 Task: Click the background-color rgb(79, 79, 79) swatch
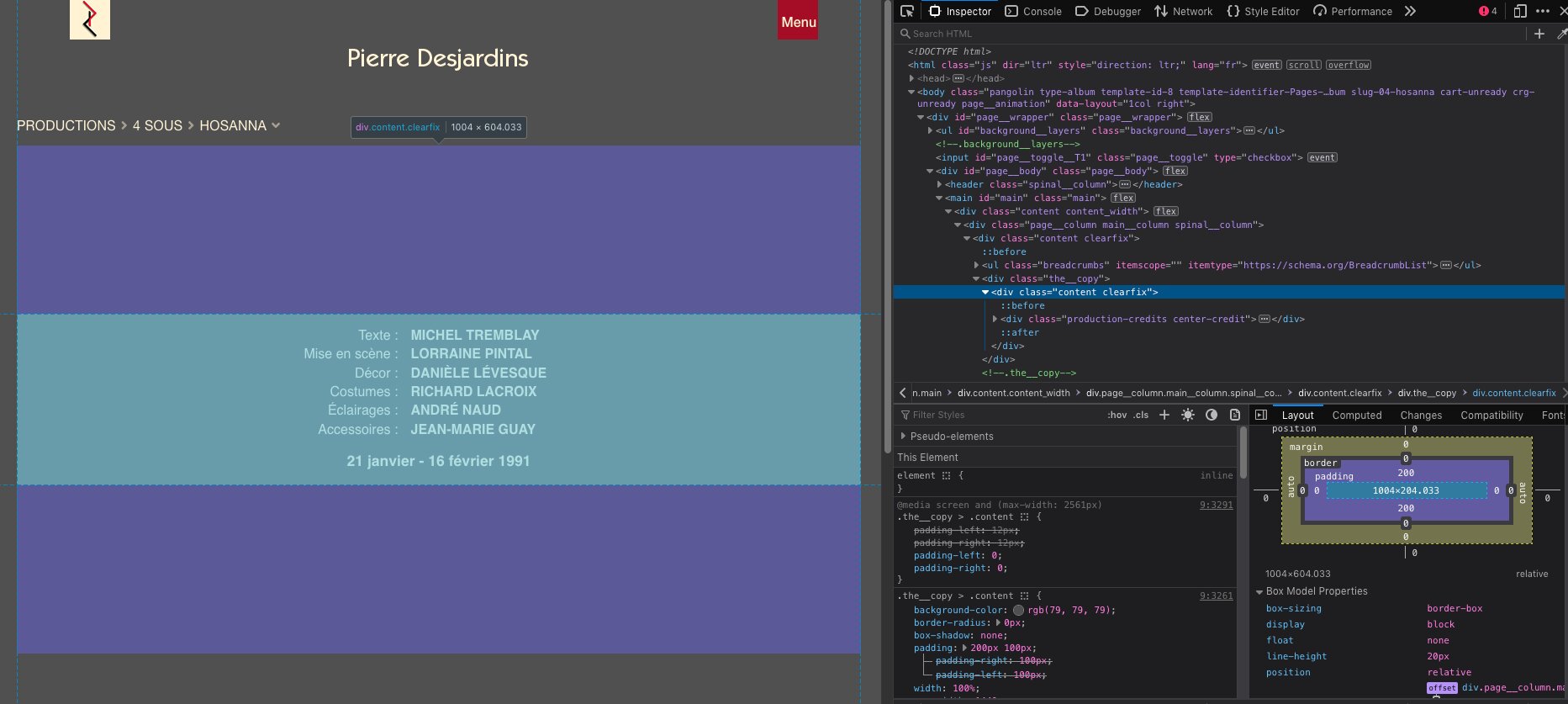point(1019,610)
